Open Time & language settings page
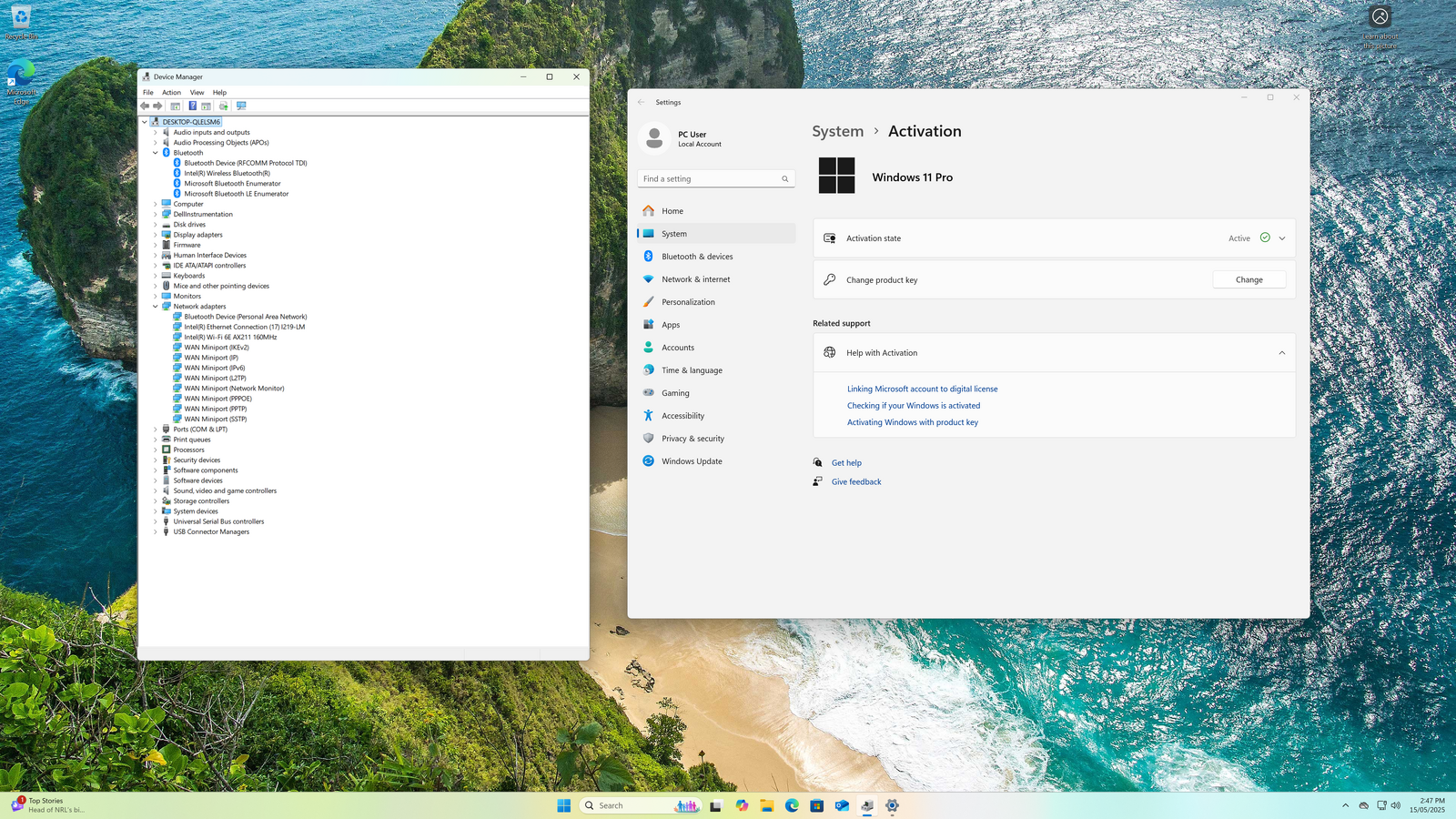 [716, 370]
